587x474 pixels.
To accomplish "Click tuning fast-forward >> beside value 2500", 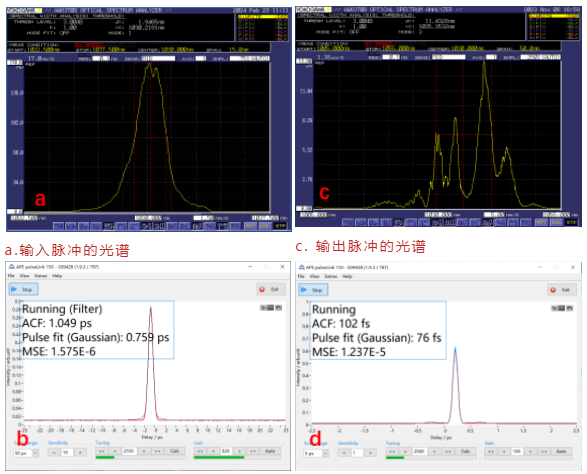I will click(x=448, y=452).
